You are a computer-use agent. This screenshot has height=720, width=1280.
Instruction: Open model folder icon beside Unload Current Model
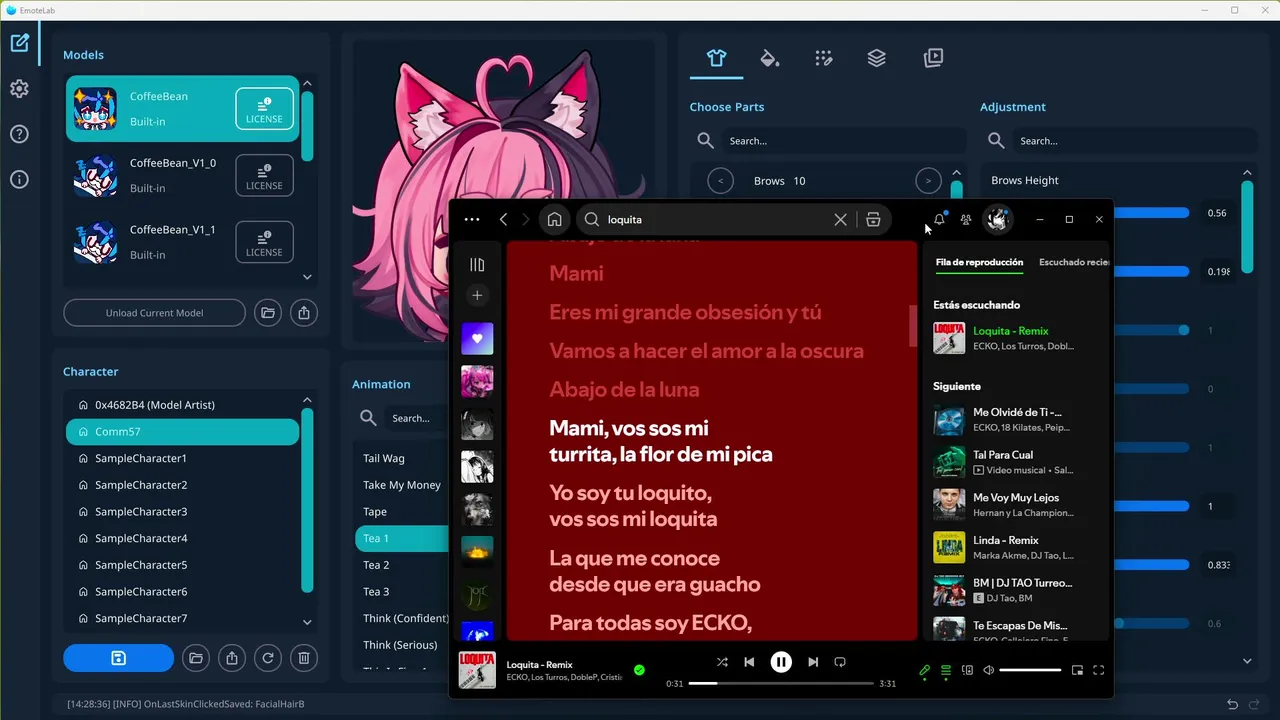click(268, 313)
